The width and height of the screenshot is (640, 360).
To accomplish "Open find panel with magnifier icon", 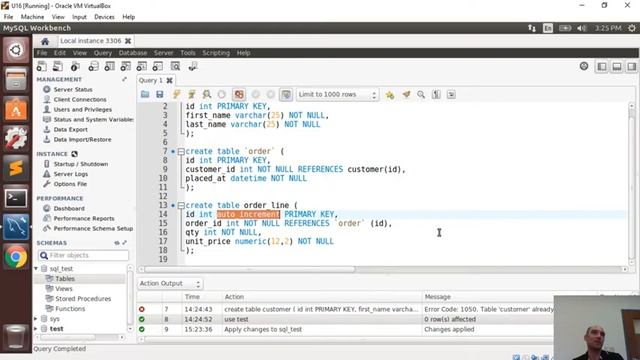I will (421, 95).
